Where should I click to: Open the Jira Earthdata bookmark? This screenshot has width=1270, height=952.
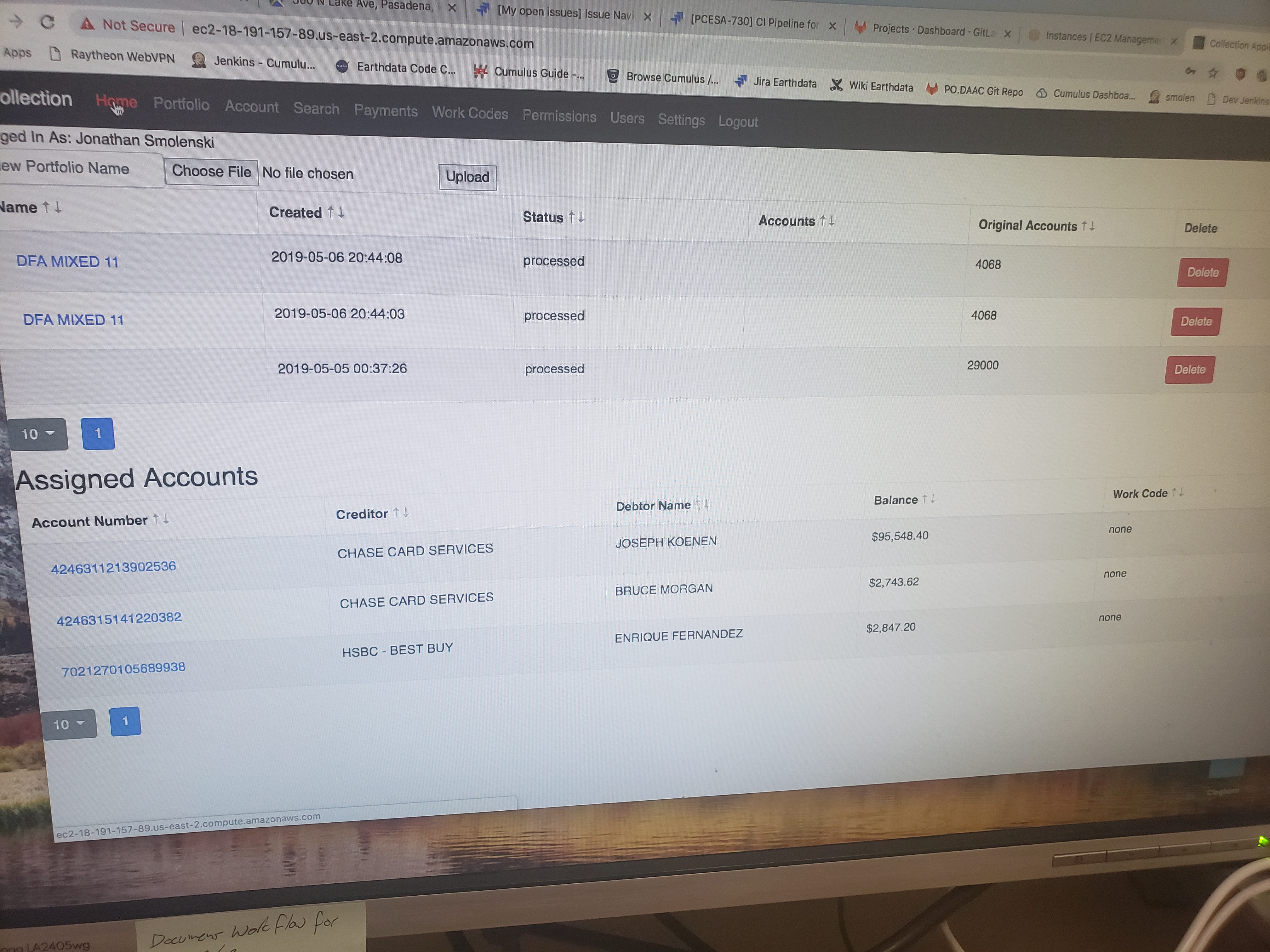(776, 82)
